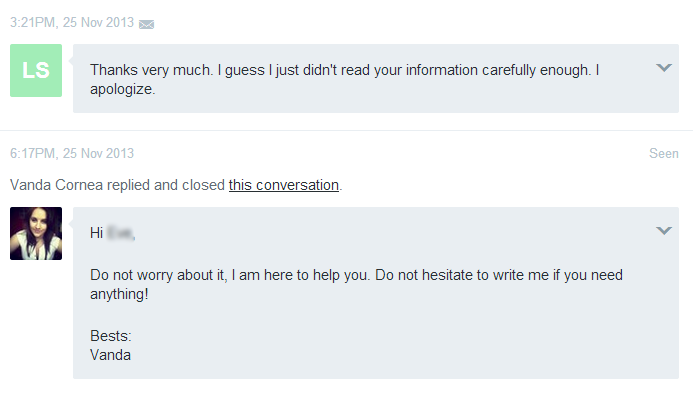The width and height of the screenshot is (693, 396).
Task: Click the "anything!" line in Vanda's reply
Action: coord(119,294)
